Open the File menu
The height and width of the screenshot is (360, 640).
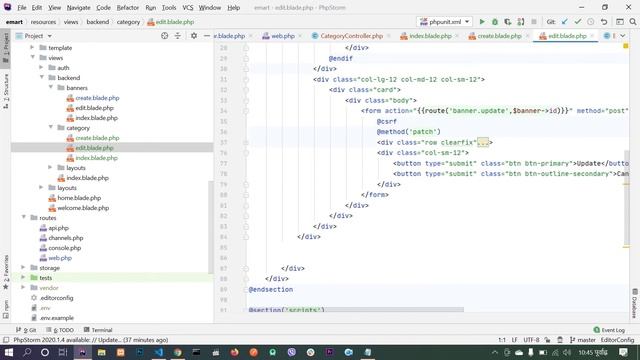pyautogui.click(x=22, y=7)
